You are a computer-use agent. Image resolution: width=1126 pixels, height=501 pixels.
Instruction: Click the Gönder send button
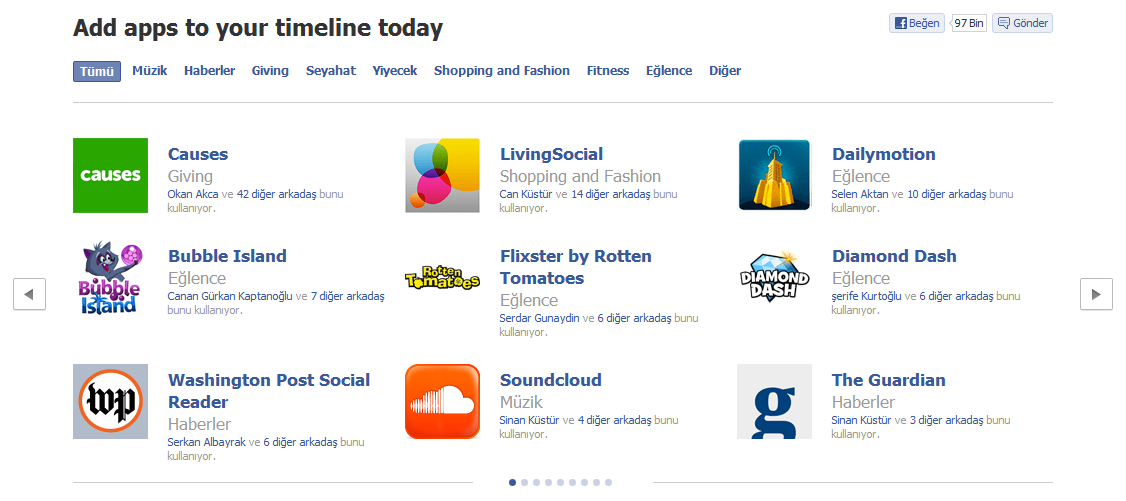[x=1022, y=23]
